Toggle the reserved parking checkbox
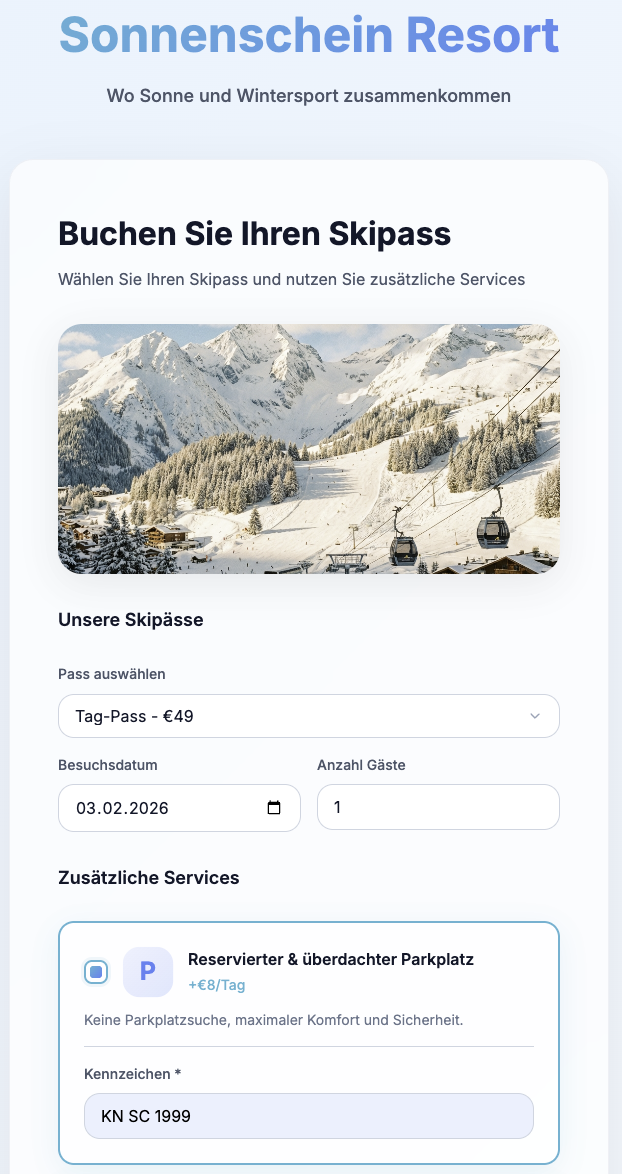 point(96,972)
